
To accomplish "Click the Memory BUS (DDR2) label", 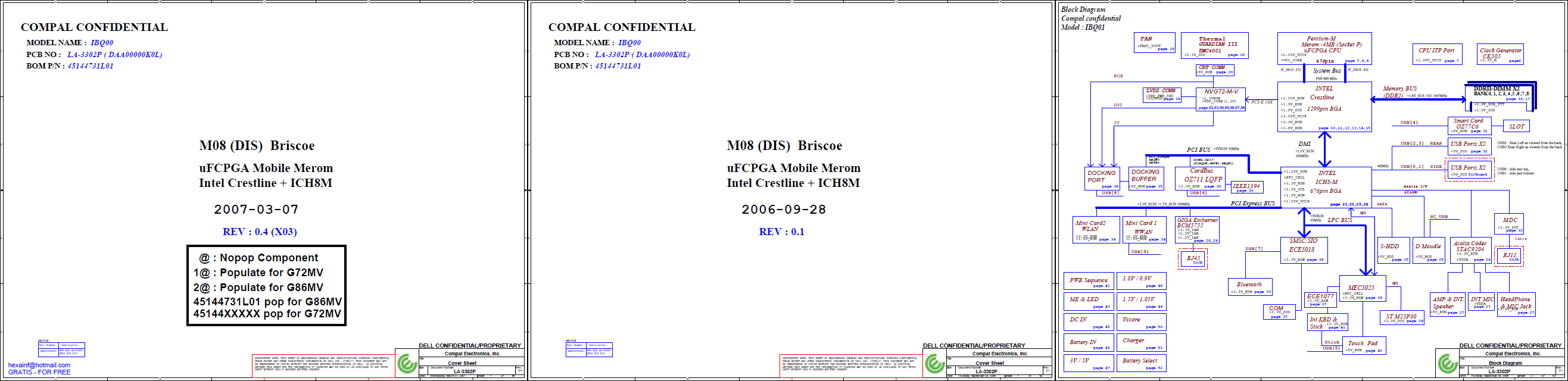I will (x=1399, y=92).
